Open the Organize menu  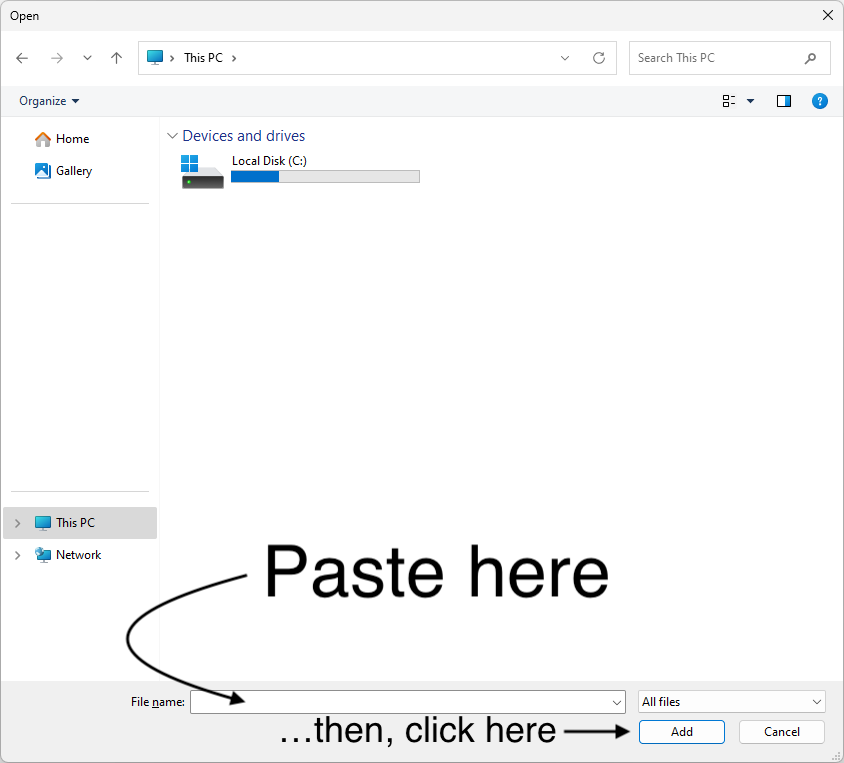tap(48, 101)
